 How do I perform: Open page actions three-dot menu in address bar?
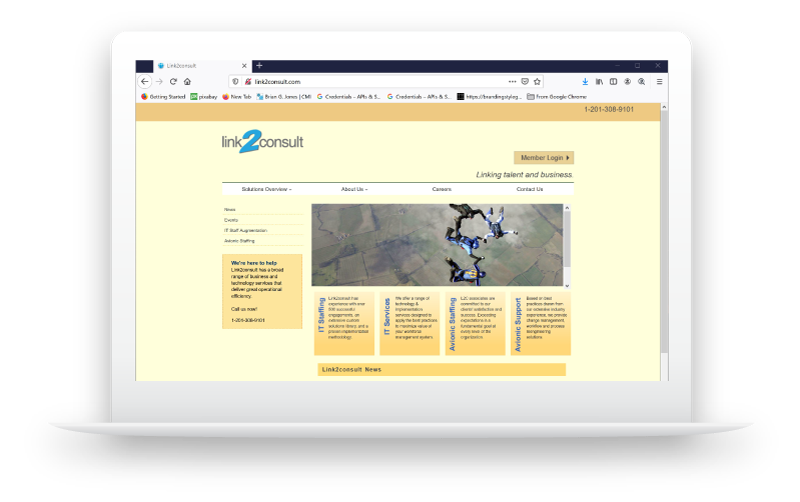point(512,81)
